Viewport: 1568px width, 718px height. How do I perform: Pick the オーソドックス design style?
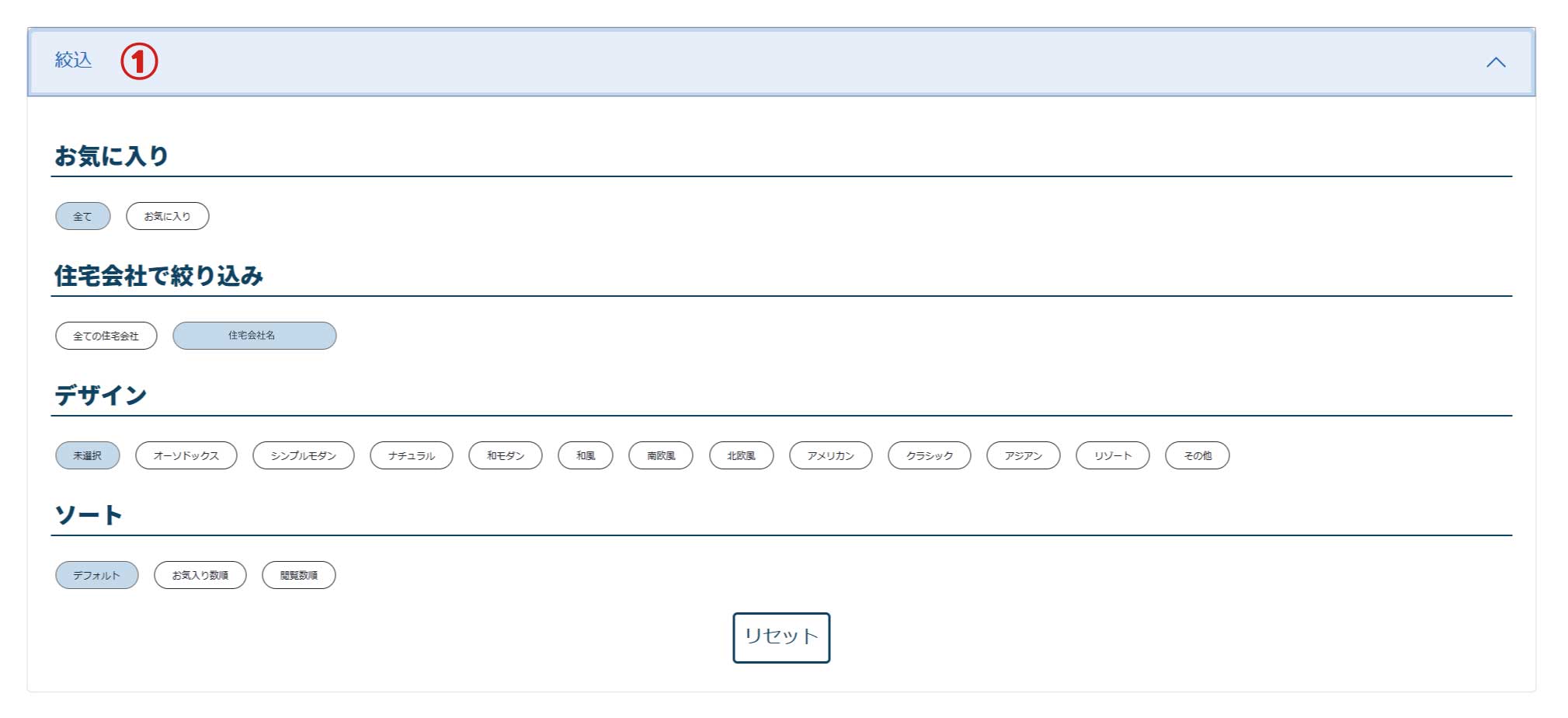click(186, 456)
